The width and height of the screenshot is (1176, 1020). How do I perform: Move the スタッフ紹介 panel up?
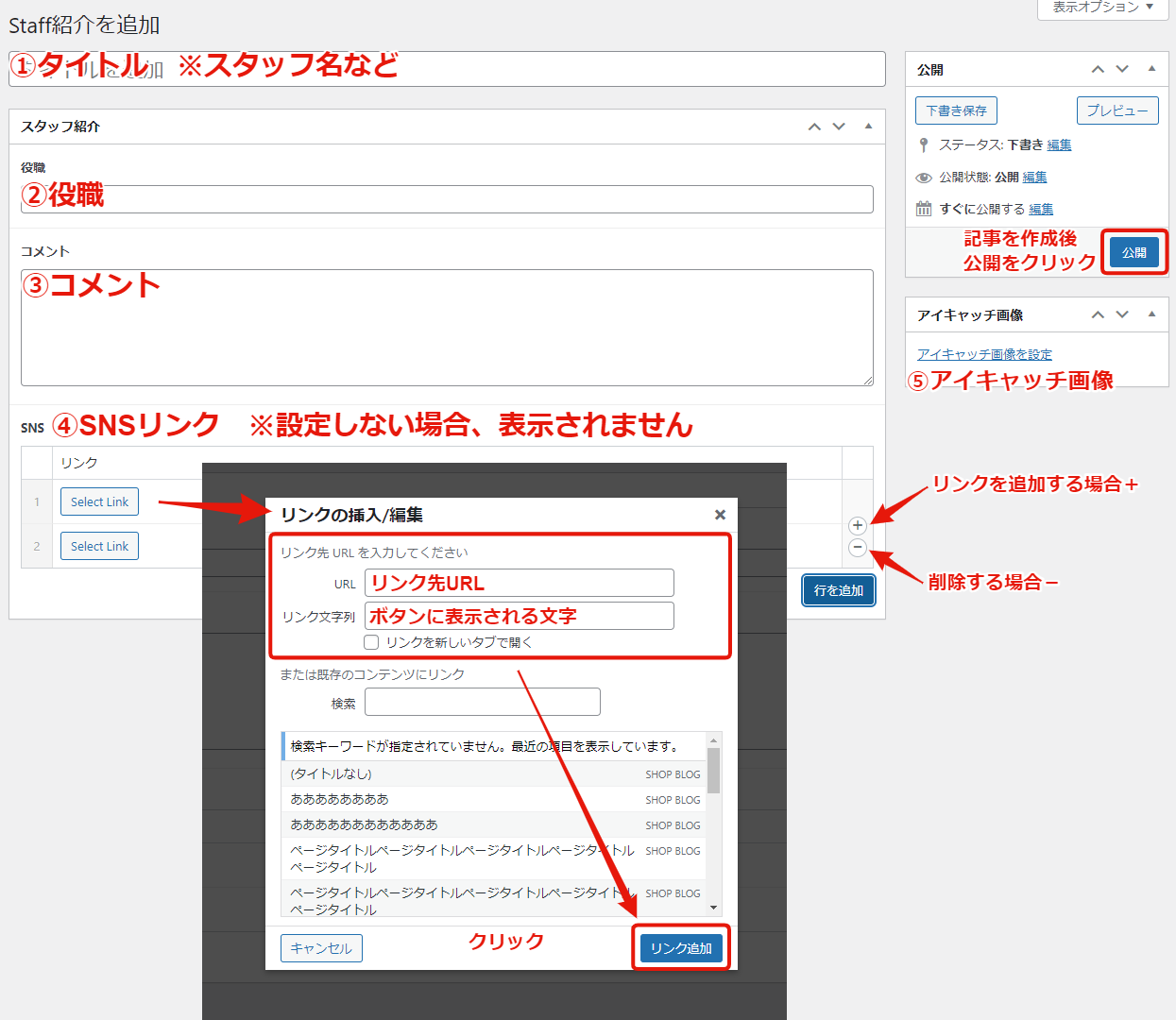coord(814,127)
